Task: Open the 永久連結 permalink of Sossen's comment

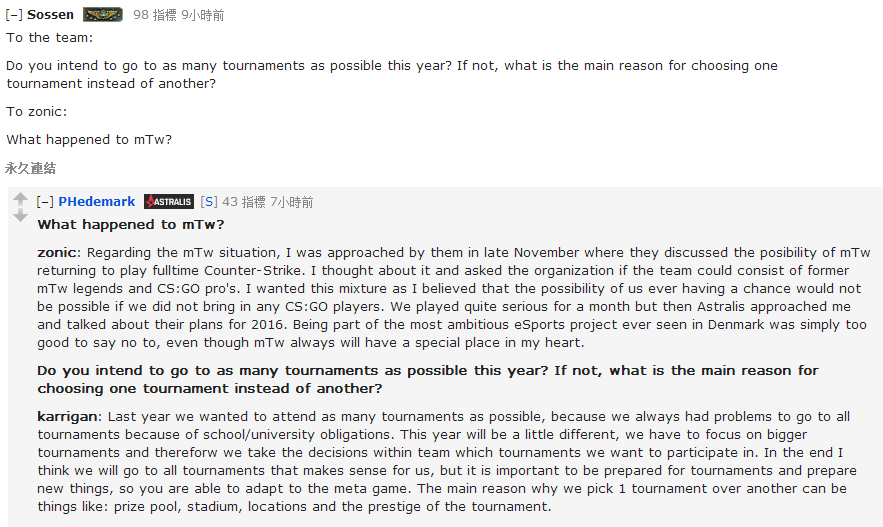Action: pyautogui.click(x=30, y=168)
